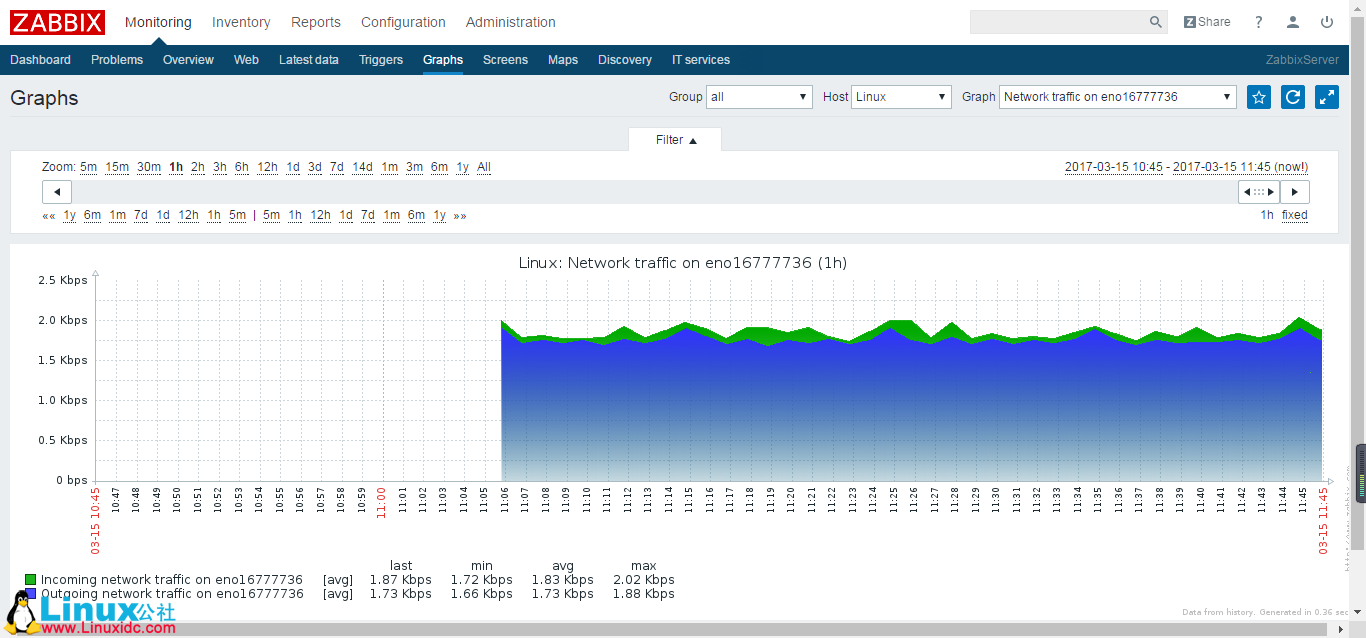
Task: Click the search magnifier icon
Action: pyautogui.click(x=1155, y=21)
